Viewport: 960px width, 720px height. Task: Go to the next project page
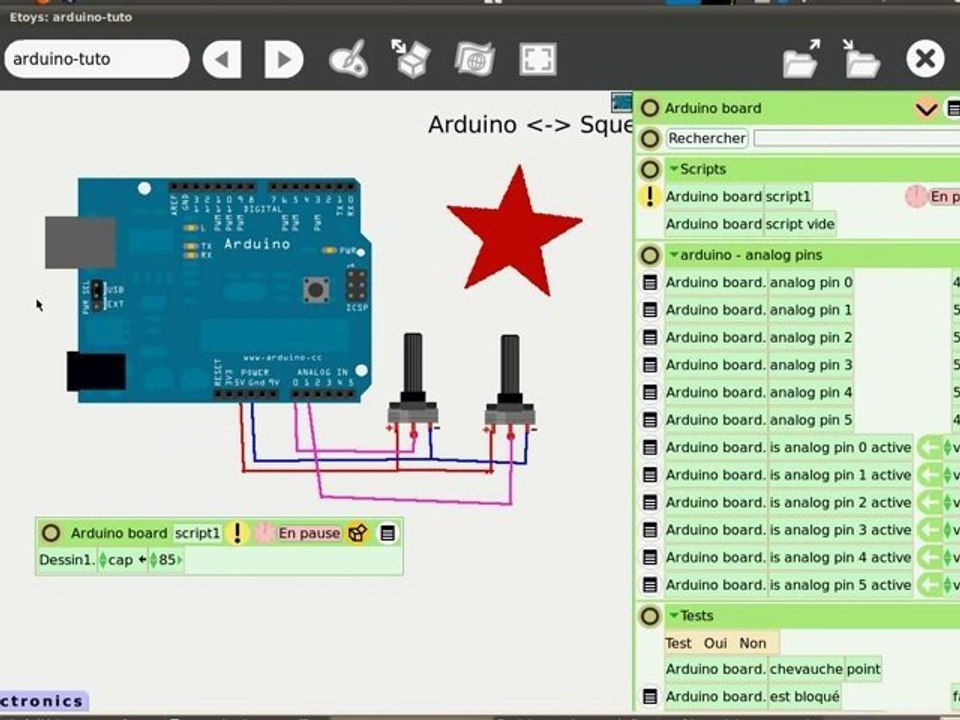pos(283,59)
